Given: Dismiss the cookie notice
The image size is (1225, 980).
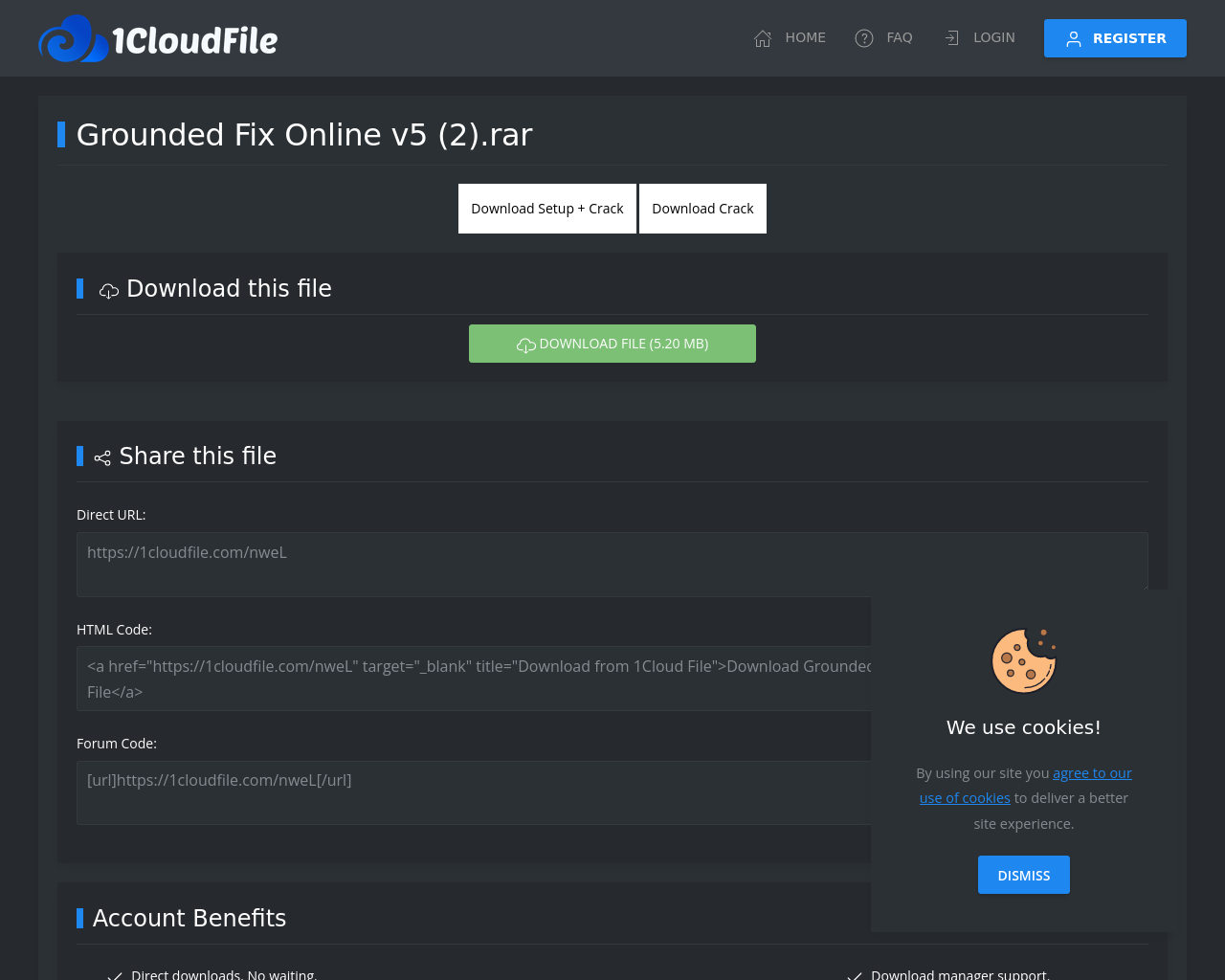Looking at the screenshot, I should [x=1023, y=875].
